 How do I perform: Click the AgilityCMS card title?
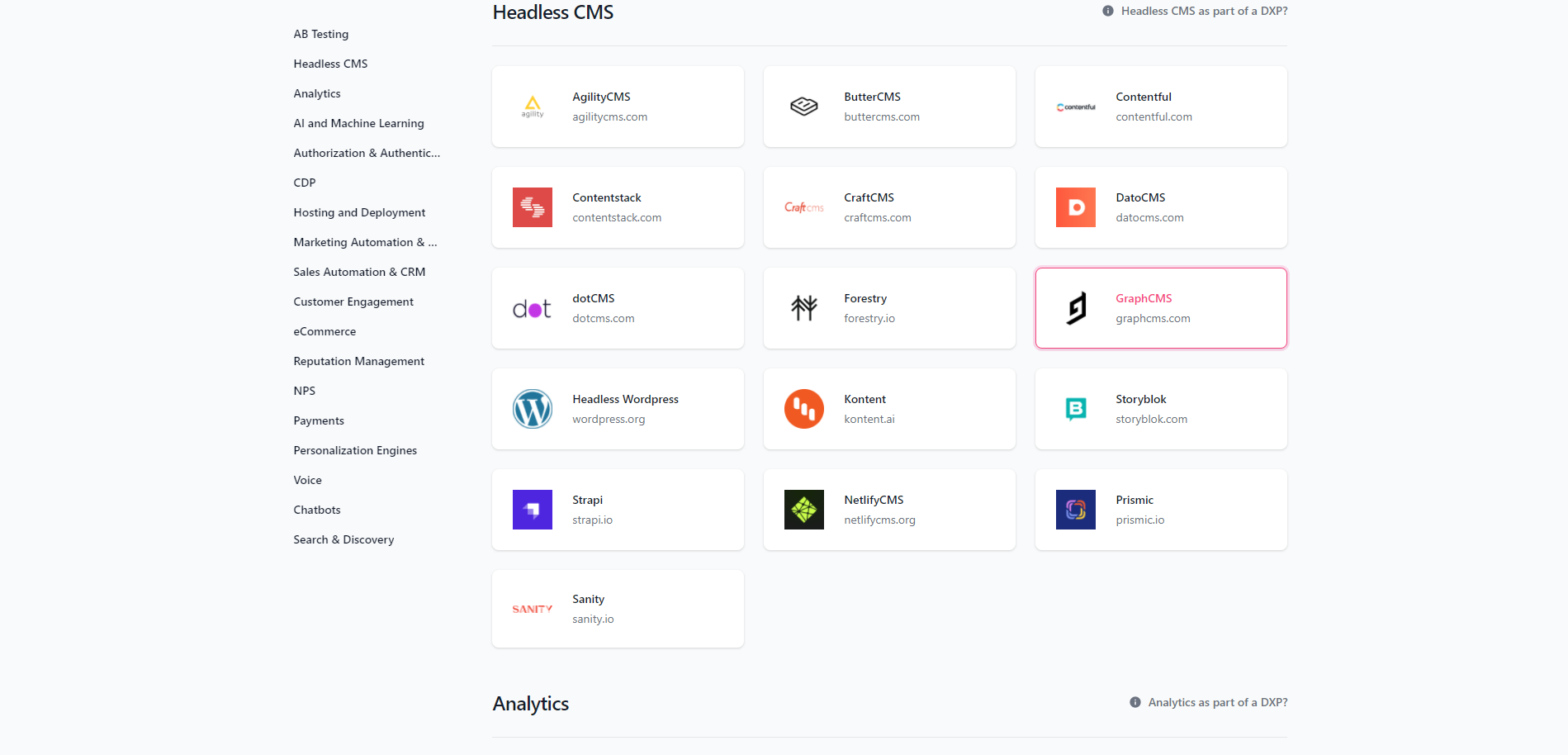tap(601, 97)
